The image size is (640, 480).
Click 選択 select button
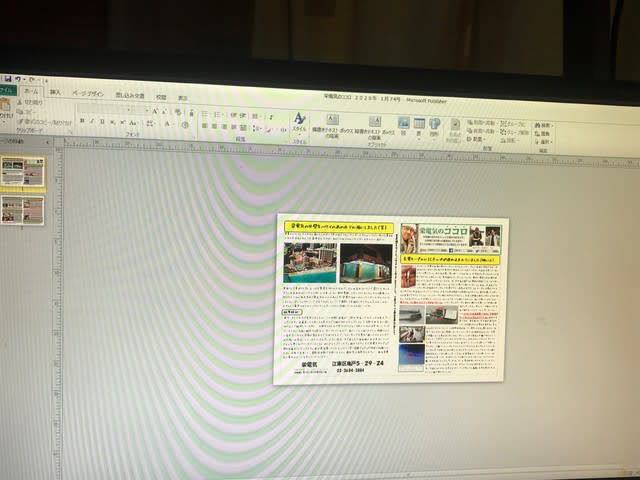(x=544, y=142)
